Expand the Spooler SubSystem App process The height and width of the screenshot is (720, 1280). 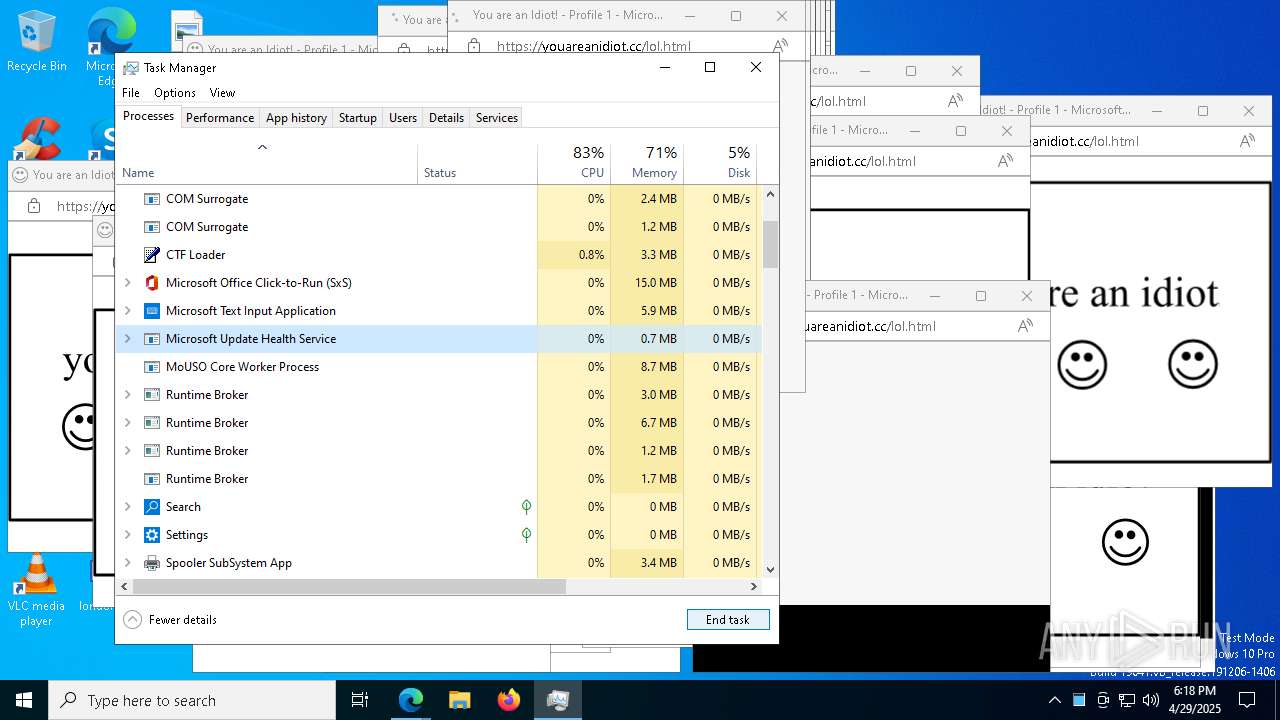[x=127, y=563]
